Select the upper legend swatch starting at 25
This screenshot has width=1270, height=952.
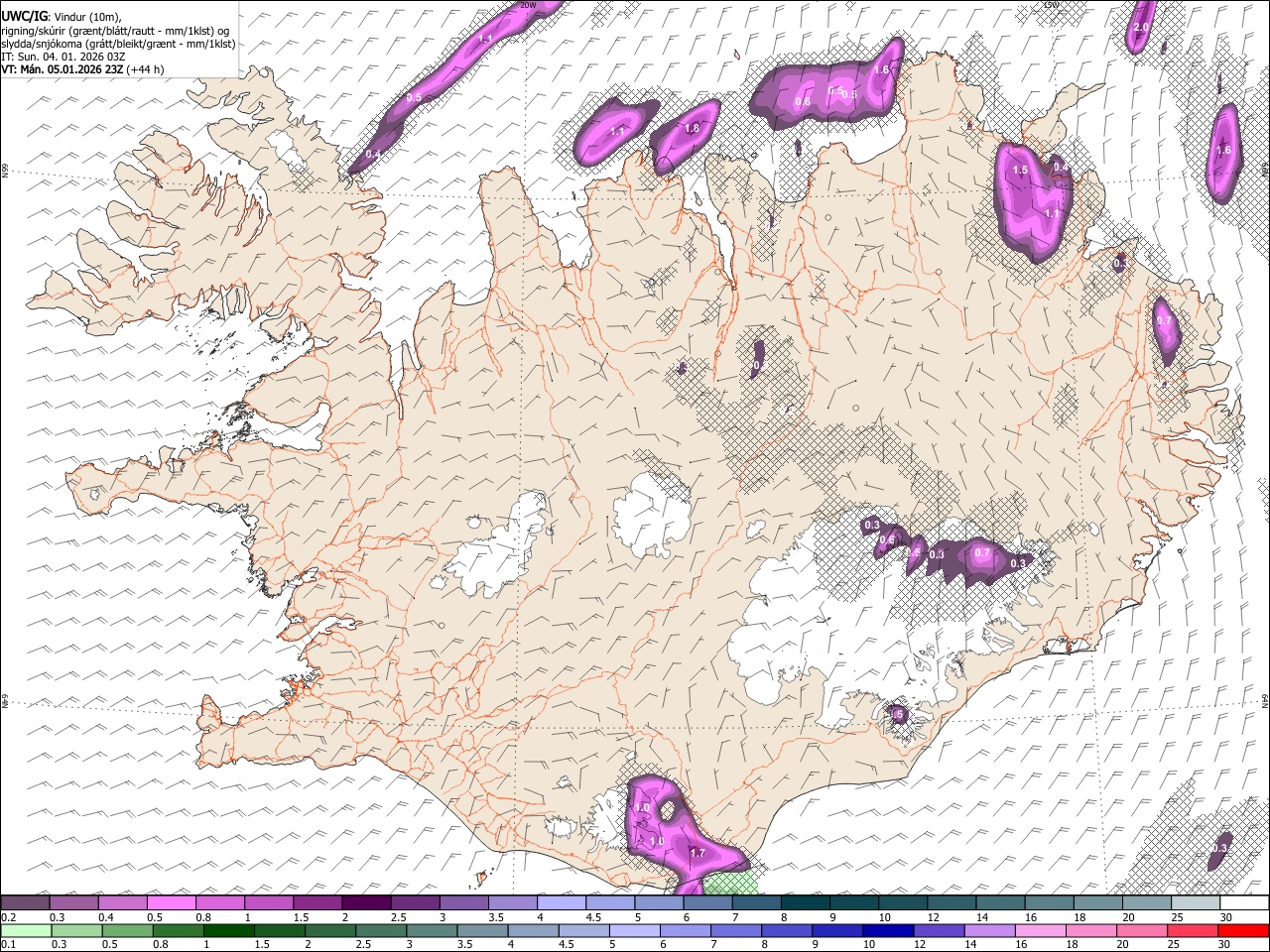click(1195, 902)
